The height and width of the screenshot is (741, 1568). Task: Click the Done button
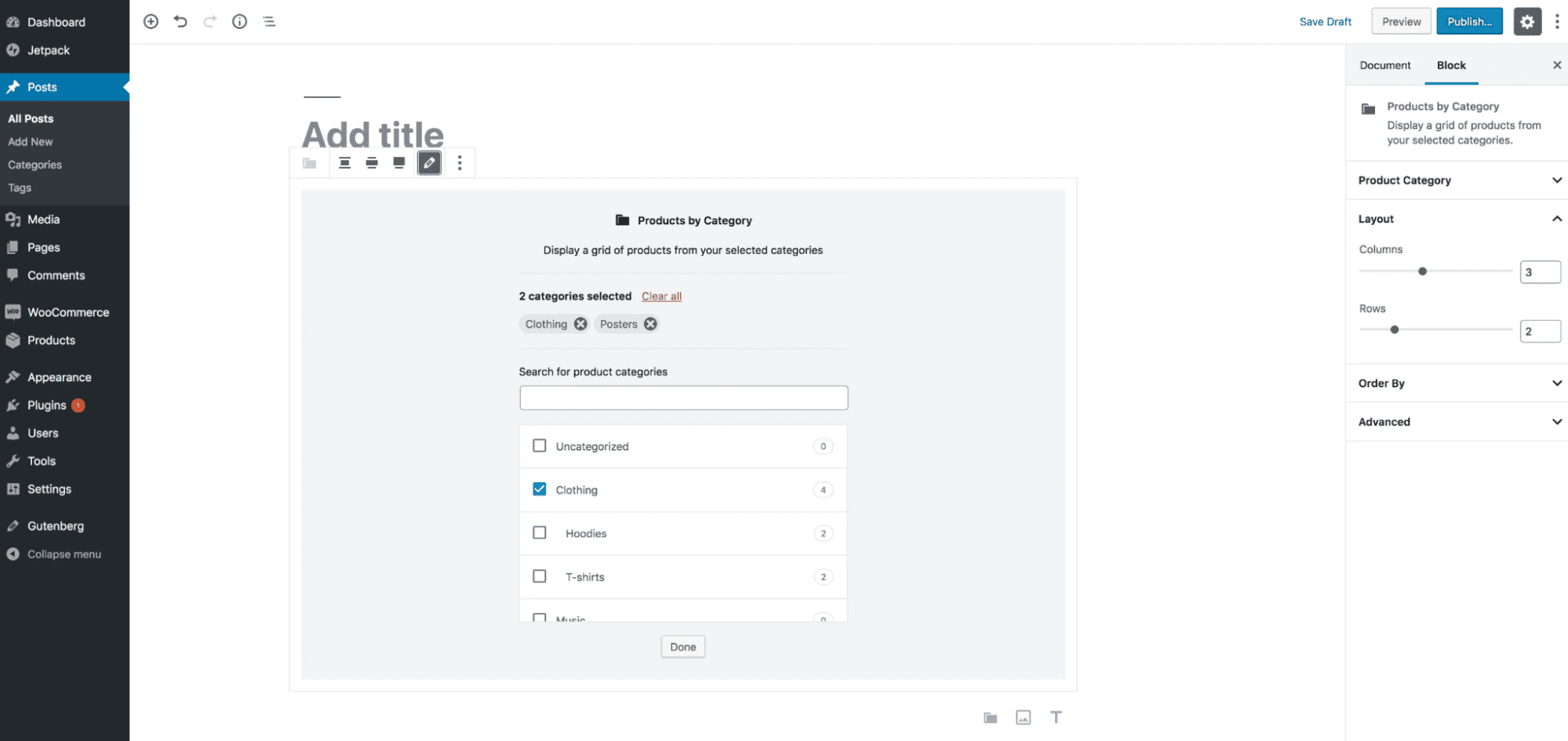click(x=682, y=647)
